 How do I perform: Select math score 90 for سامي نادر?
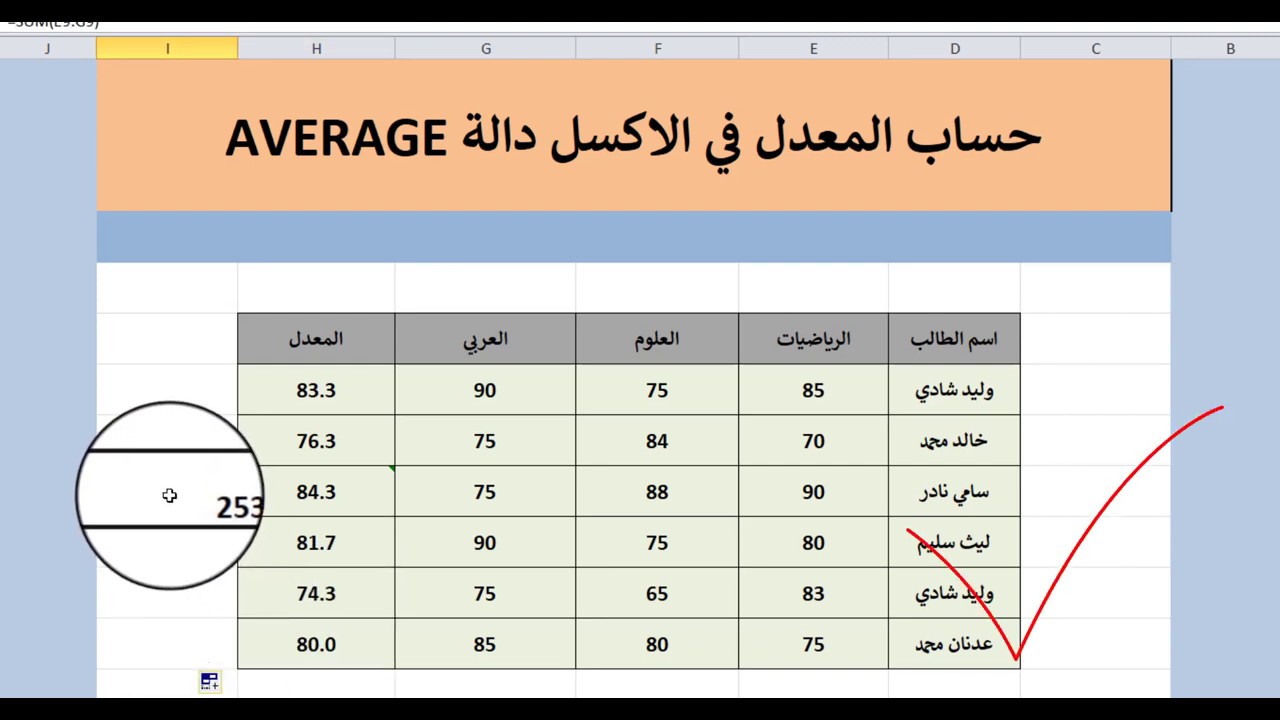tap(813, 492)
